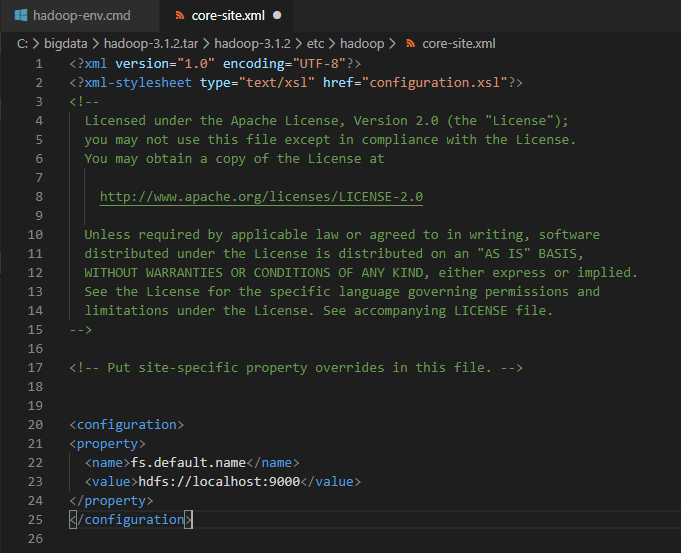Place cursor on 'fs.default.name' text

tap(188, 462)
